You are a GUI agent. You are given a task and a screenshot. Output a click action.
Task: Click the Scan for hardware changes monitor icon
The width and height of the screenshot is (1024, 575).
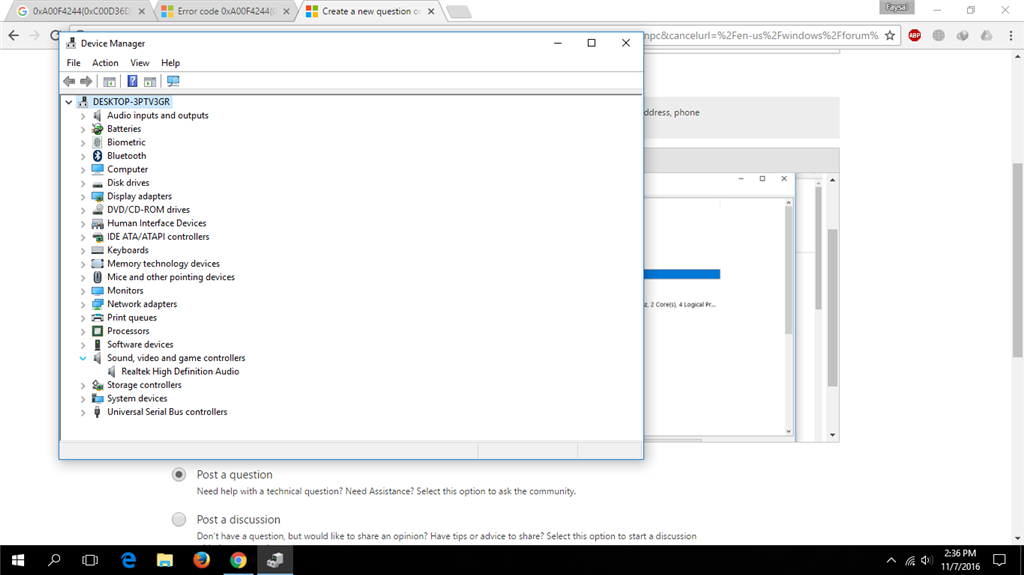pos(173,81)
